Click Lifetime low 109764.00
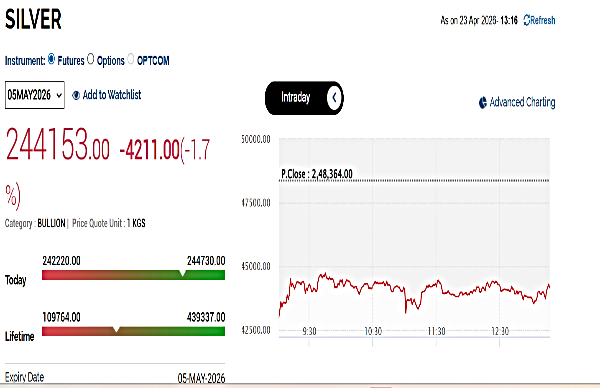This screenshot has height=388, width=600. tap(61, 317)
